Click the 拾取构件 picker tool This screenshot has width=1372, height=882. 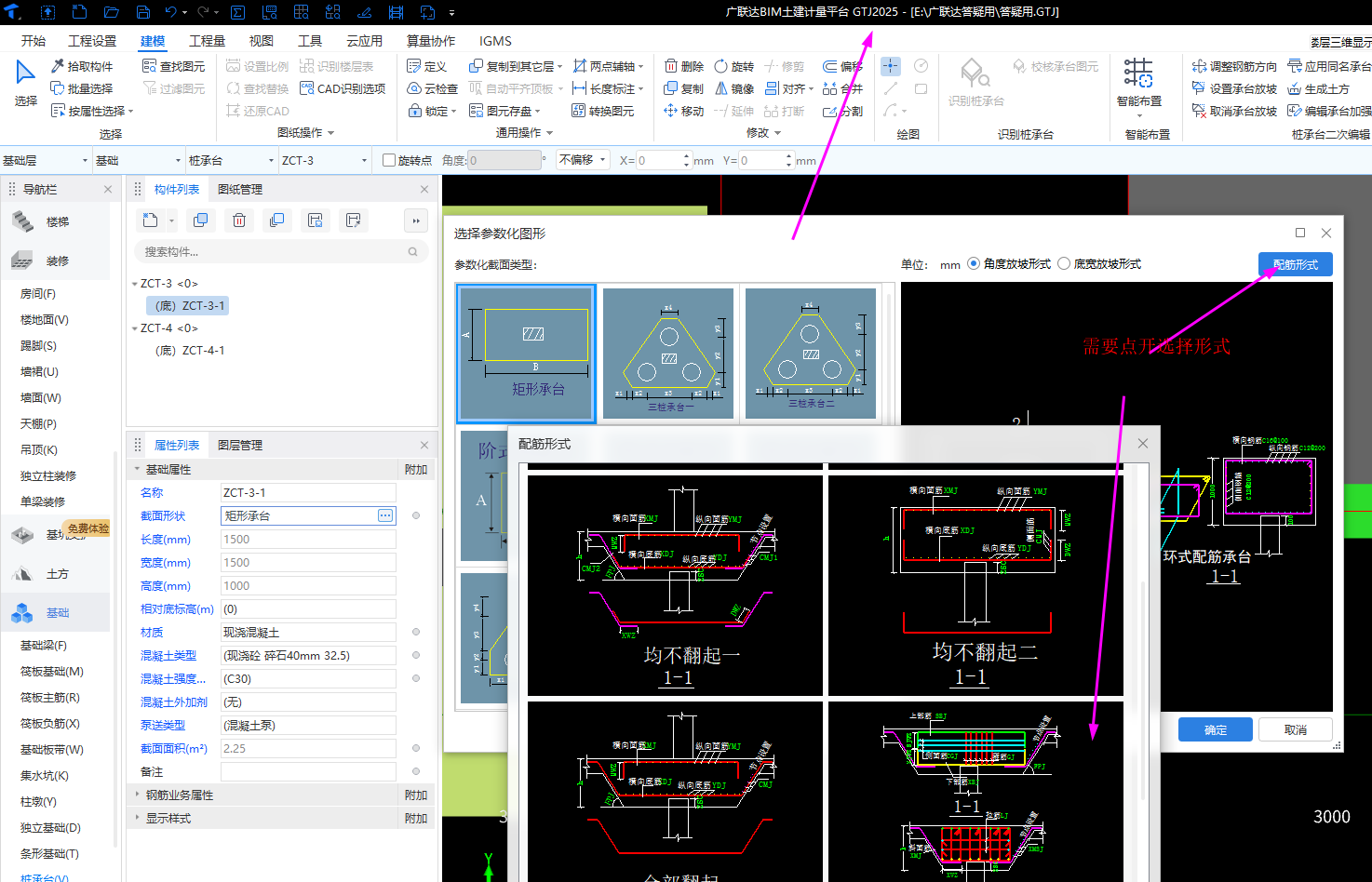point(82,66)
